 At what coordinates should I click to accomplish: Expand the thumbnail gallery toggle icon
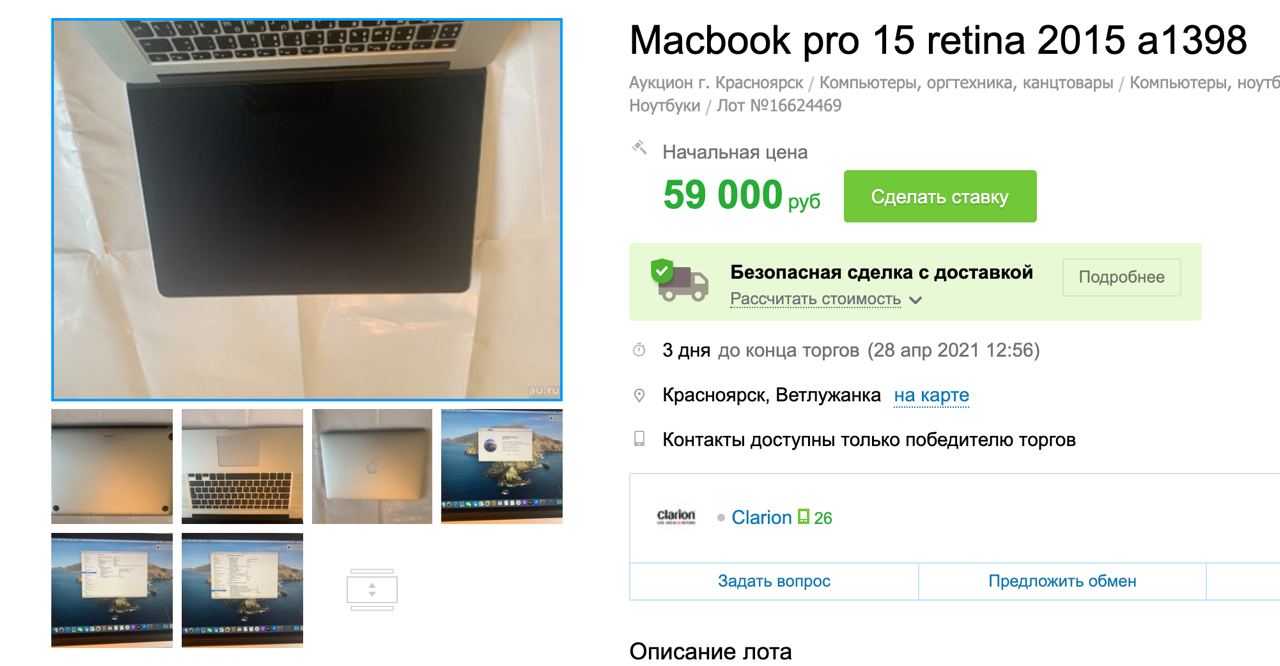pos(372,589)
